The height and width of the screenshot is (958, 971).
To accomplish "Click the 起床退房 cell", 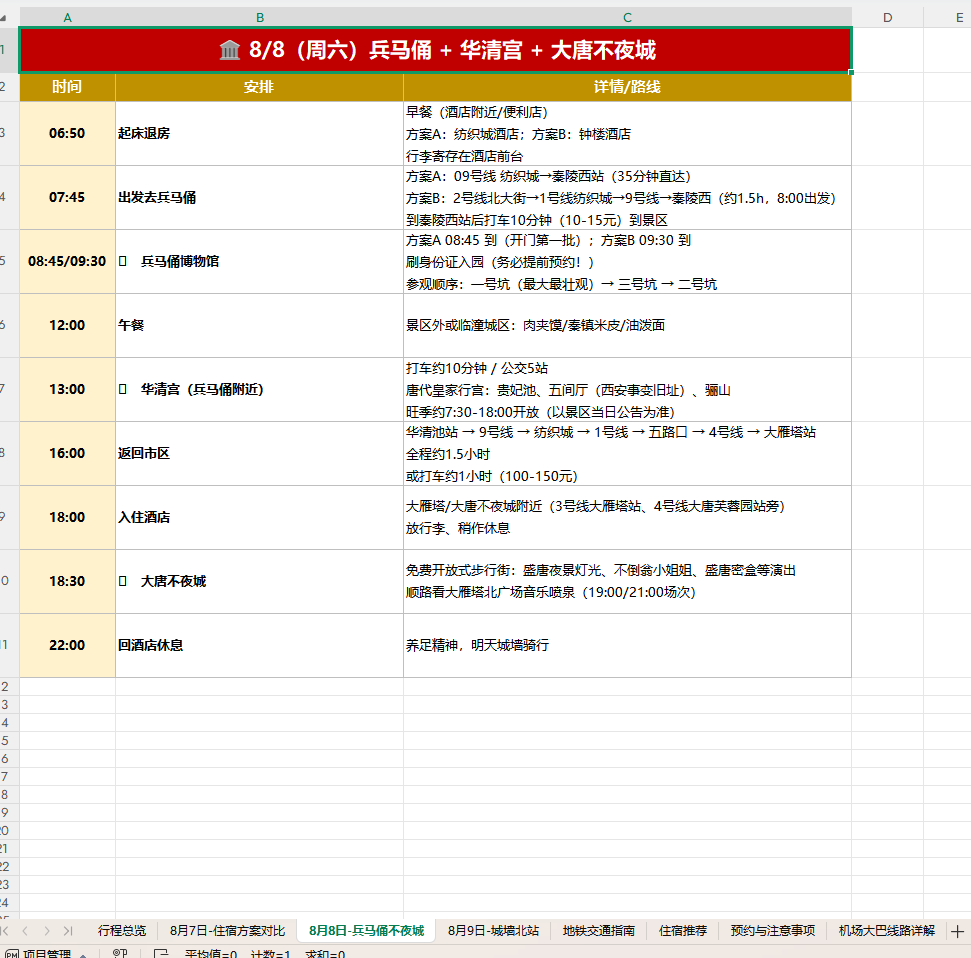I will tap(259, 133).
